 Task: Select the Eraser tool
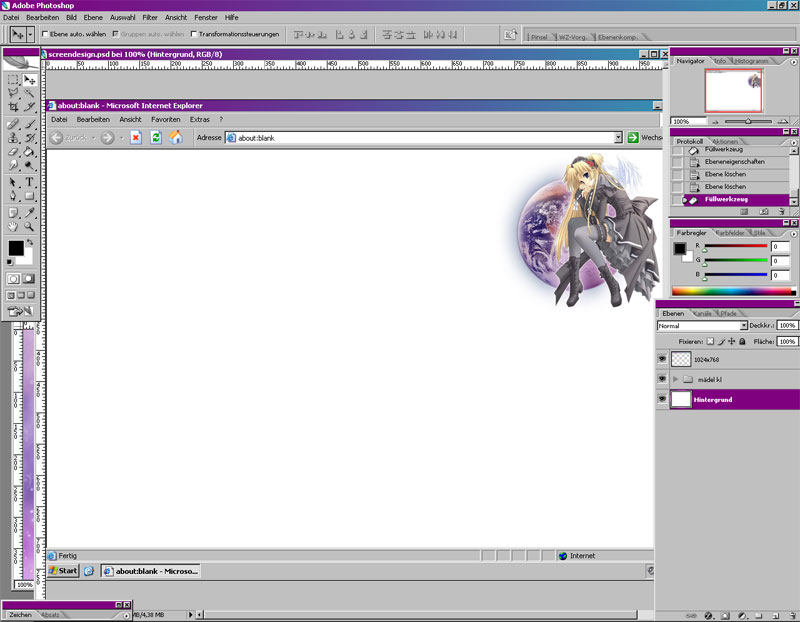(x=13, y=152)
